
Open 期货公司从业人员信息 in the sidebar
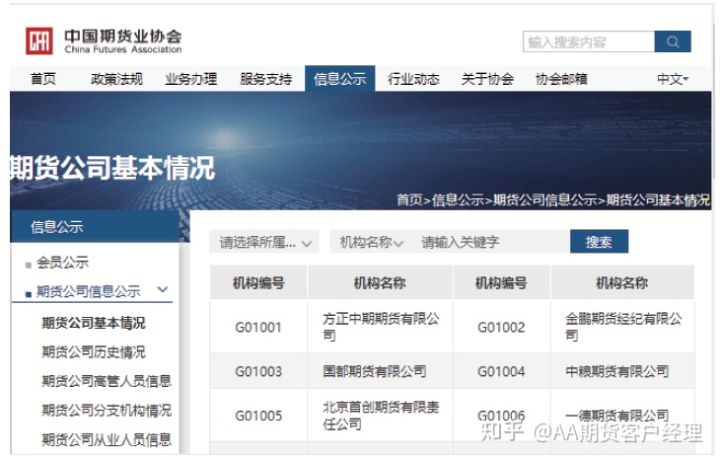(107, 439)
